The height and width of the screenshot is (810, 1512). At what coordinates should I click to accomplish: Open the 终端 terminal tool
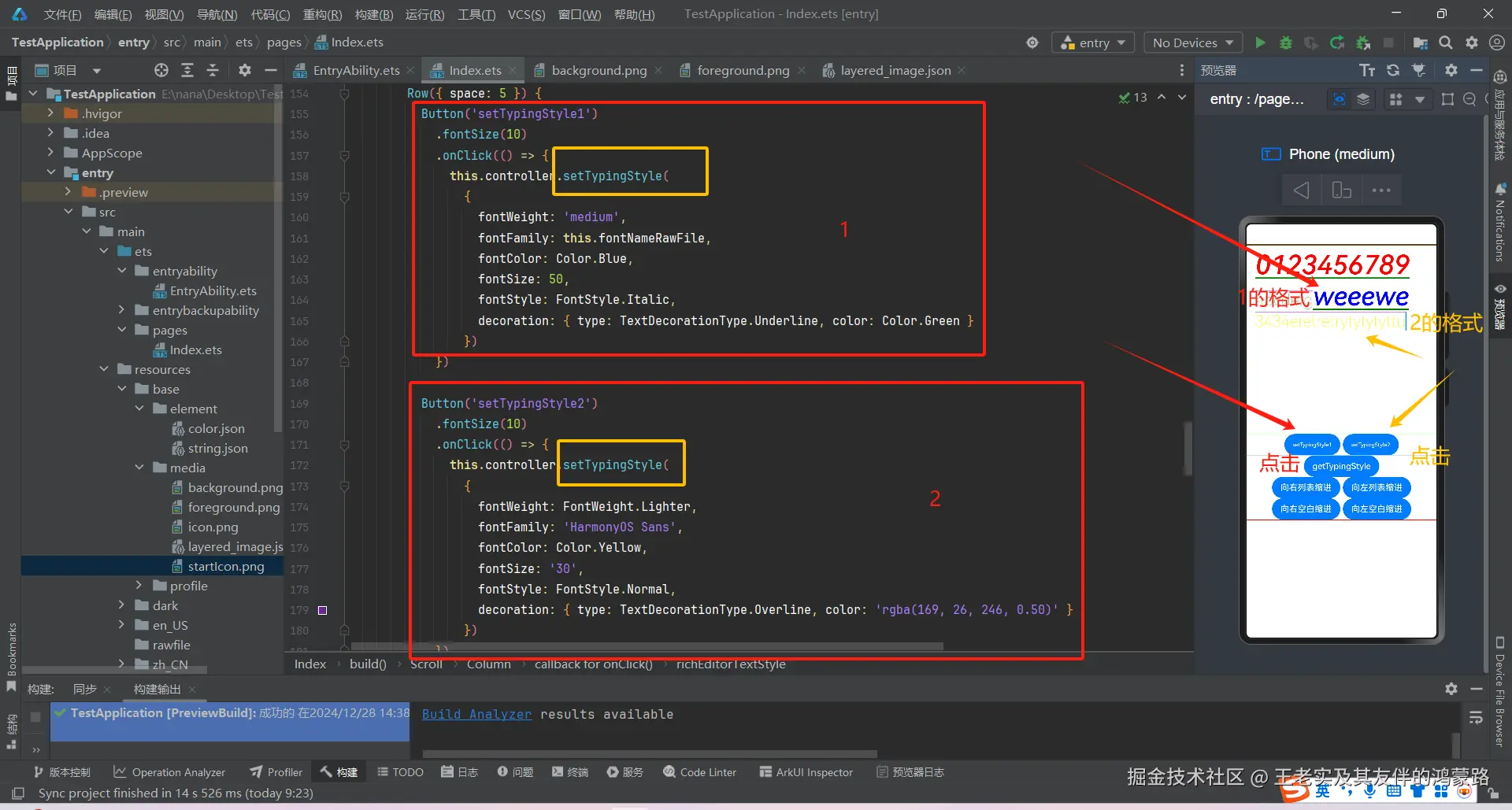tap(569, 772)
